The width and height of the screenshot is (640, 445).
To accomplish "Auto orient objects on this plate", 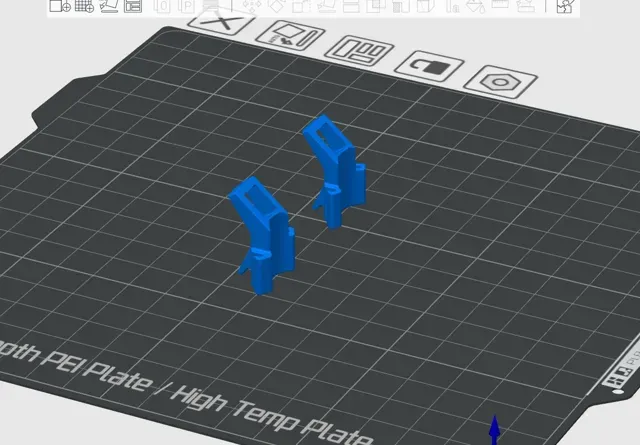I will click(290, 36).
